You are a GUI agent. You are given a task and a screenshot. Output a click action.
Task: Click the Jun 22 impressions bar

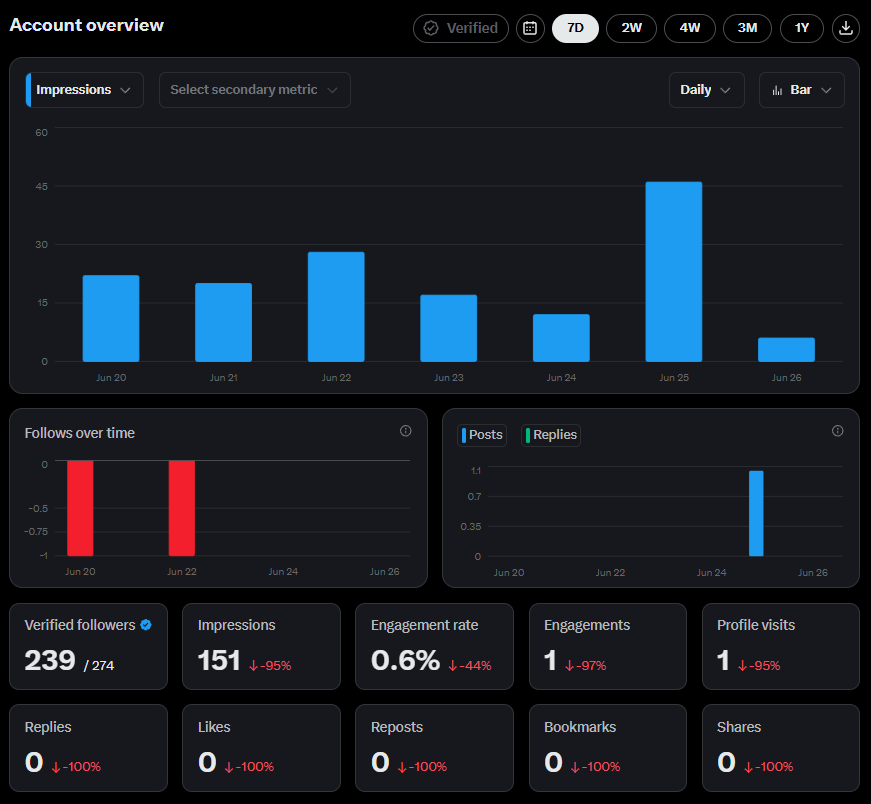tap(336, 307)
